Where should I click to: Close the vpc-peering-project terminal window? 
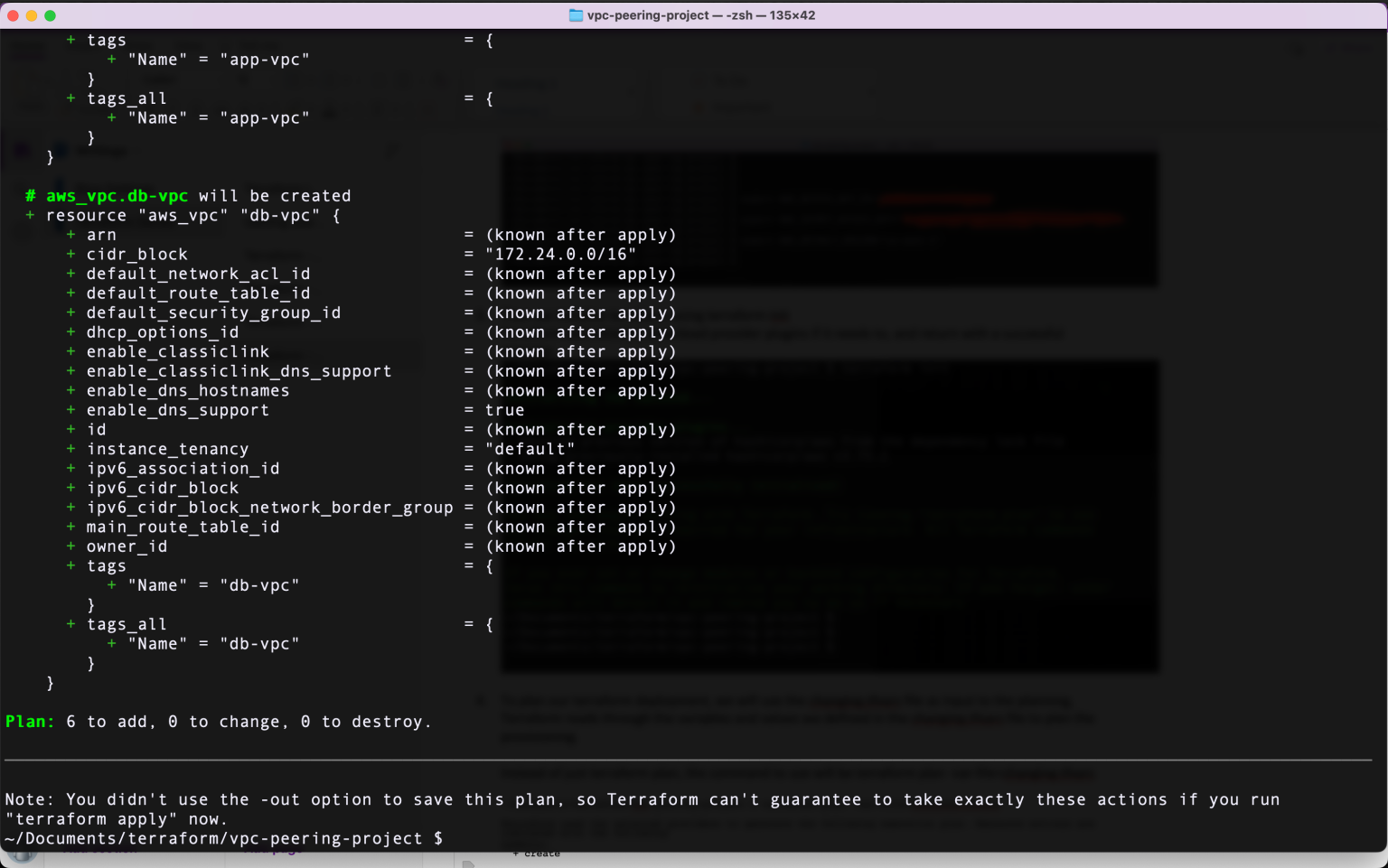click(13, 15)
